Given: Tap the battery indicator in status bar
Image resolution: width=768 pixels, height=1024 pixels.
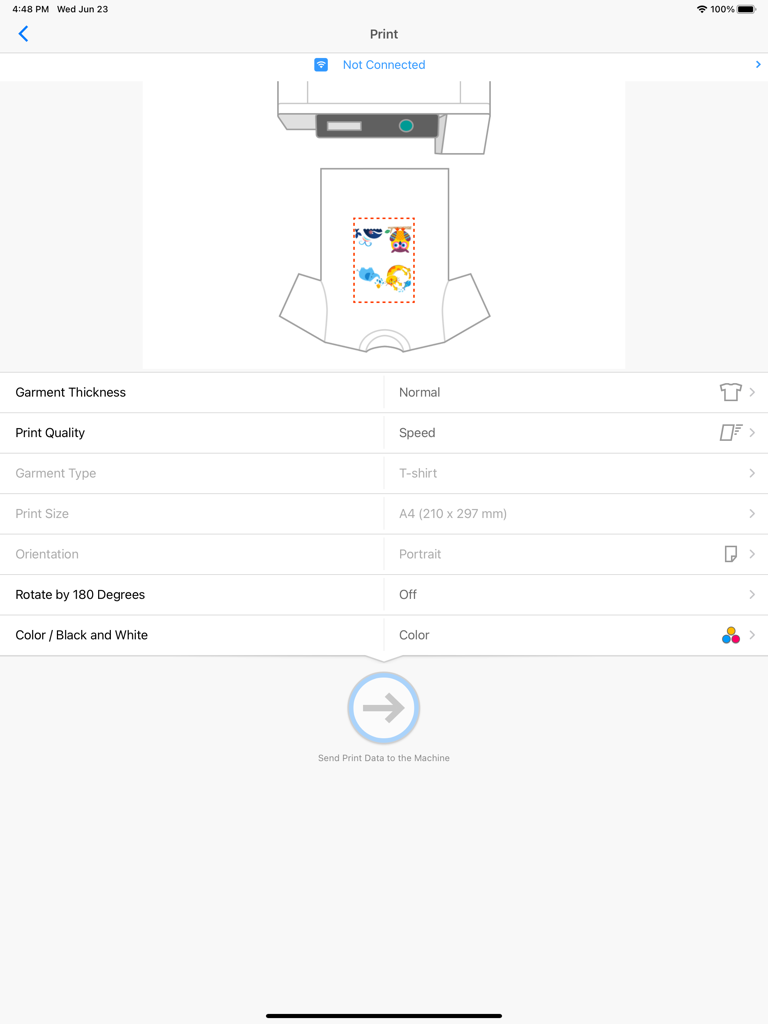Looking at the screenshot, I should (747, 9).
